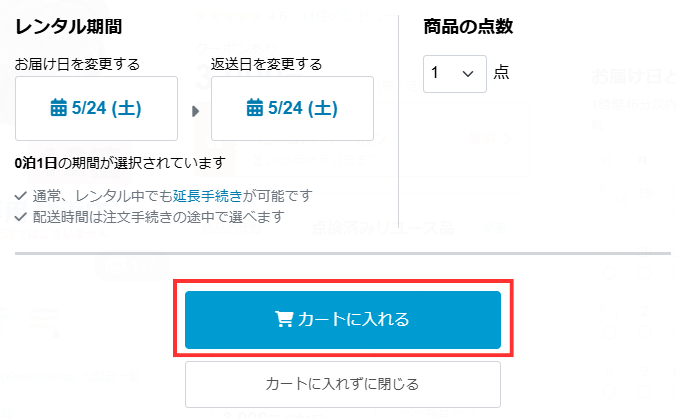Open the delivery date picker showing 5/24 (土)
Image resolution: width=676 pixels, height=418 pixels.
coord(97,108)
